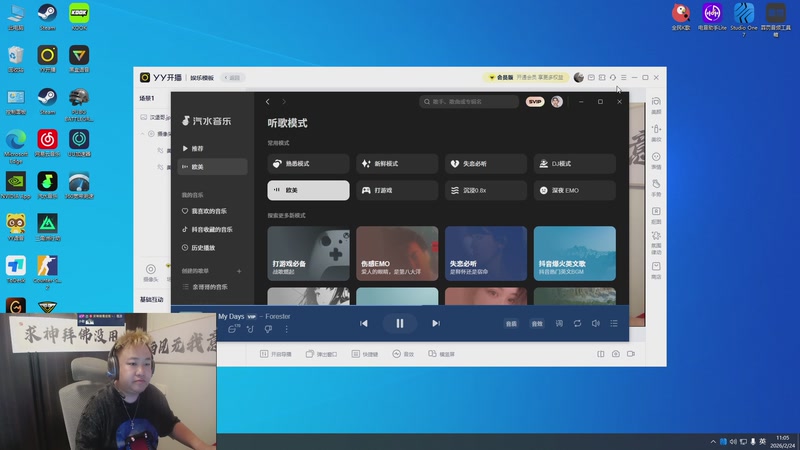Open the PUBG BATTLEGROUNDS desktop shortcut
This screenshot has width=800, height=450.
point(79,105)
